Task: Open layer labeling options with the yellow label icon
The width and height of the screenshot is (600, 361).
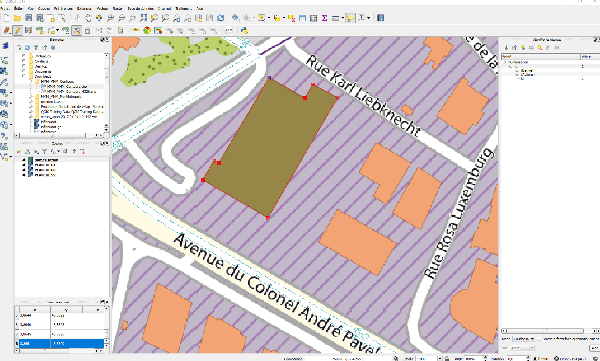Action: [x=135, y=30]
